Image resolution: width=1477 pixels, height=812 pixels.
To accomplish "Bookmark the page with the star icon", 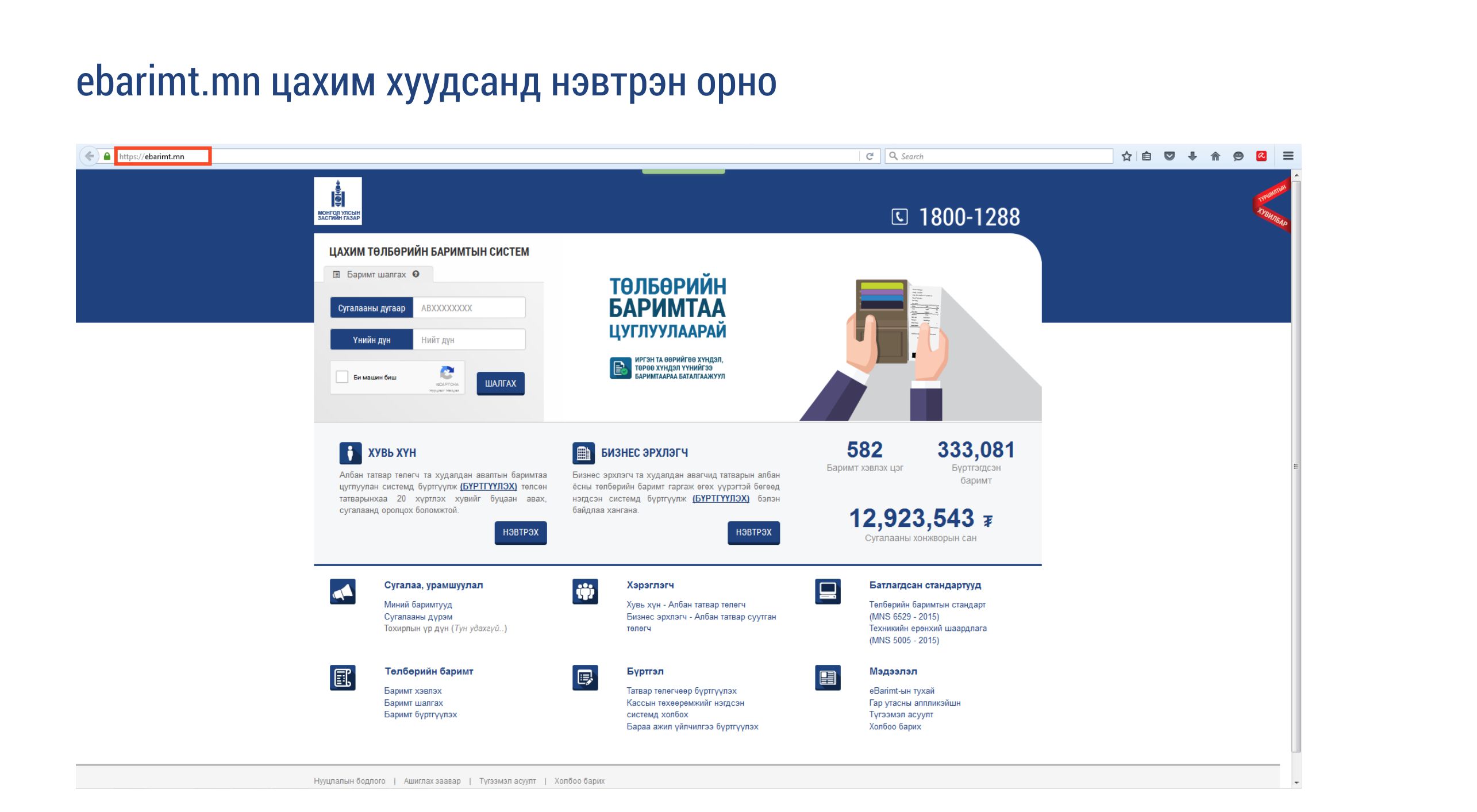I will coord(1126,156).
